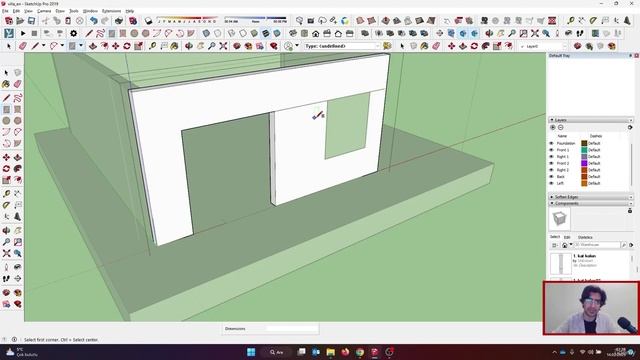Expand the Soften Edges panel

591,197
